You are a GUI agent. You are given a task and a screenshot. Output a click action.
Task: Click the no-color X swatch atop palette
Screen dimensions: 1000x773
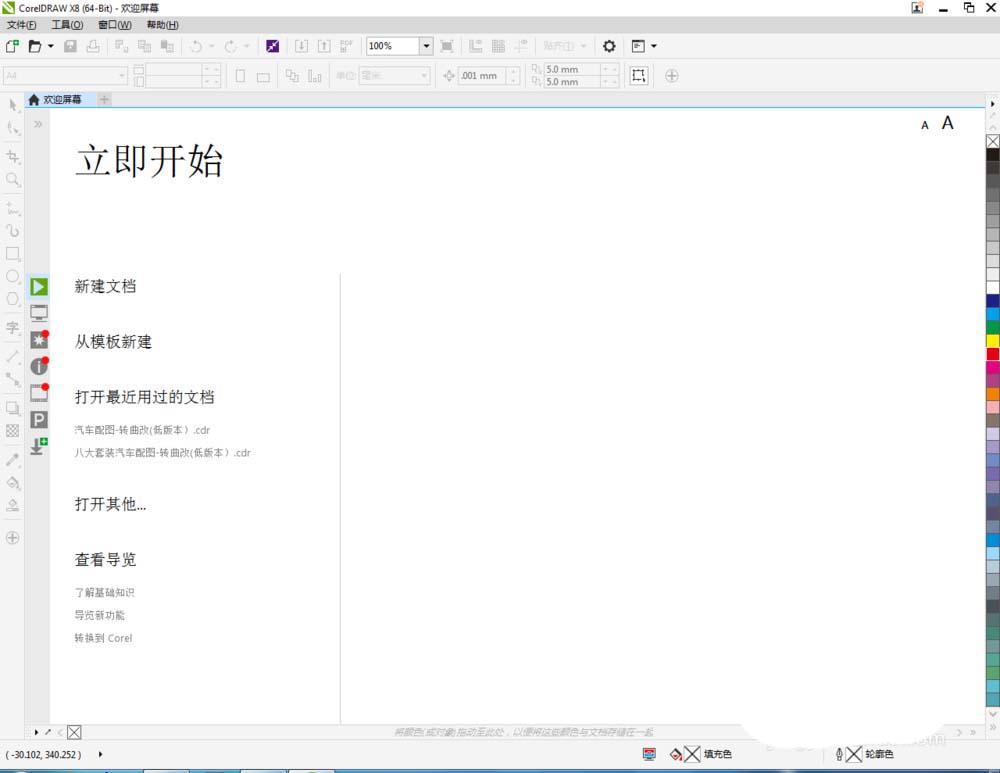click(x=993, y=141)
